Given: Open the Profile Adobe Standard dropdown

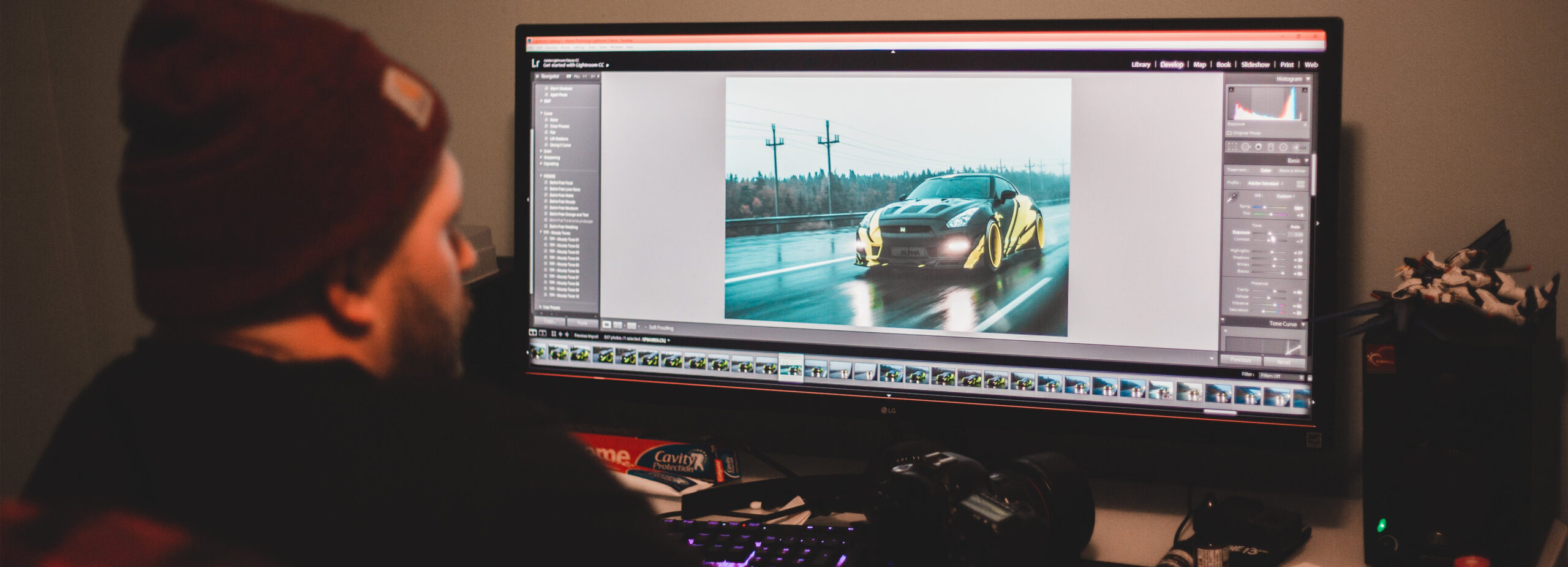Looking at the screenshot, I should (x=1265, y=183).
